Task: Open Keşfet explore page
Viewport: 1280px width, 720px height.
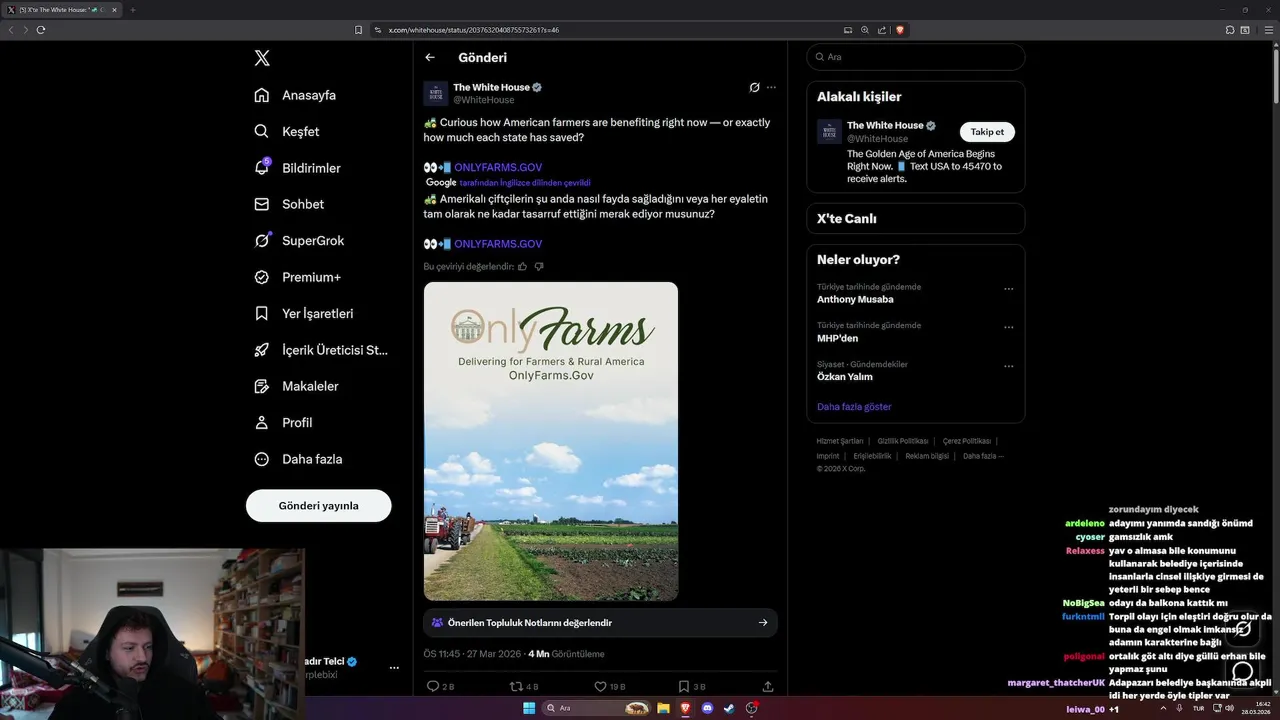Action: click(287, 131)
